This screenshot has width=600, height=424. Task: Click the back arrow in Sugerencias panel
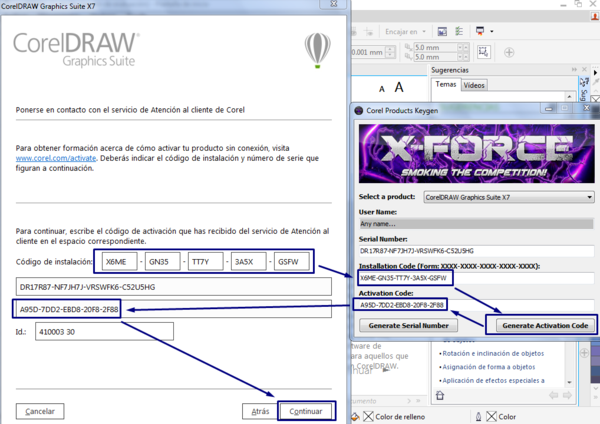(x=553, y=395)
